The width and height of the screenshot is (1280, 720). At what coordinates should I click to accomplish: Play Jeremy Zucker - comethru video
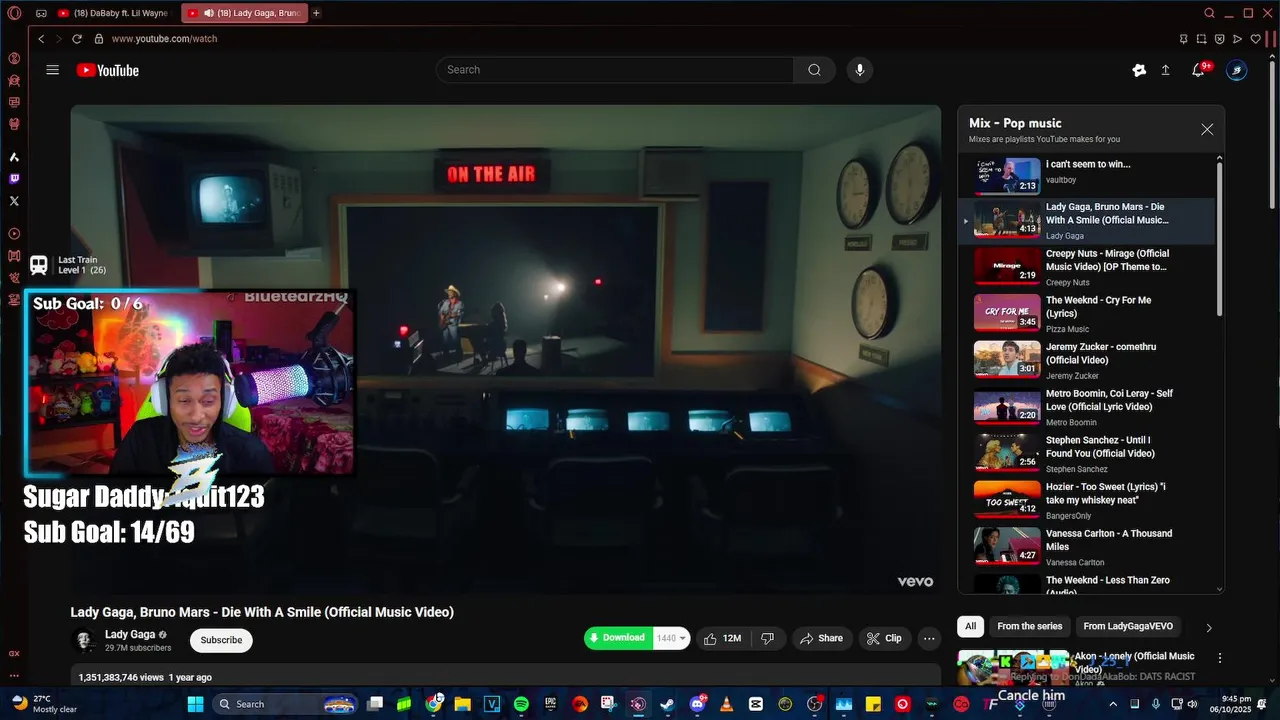coord(1088,360)
